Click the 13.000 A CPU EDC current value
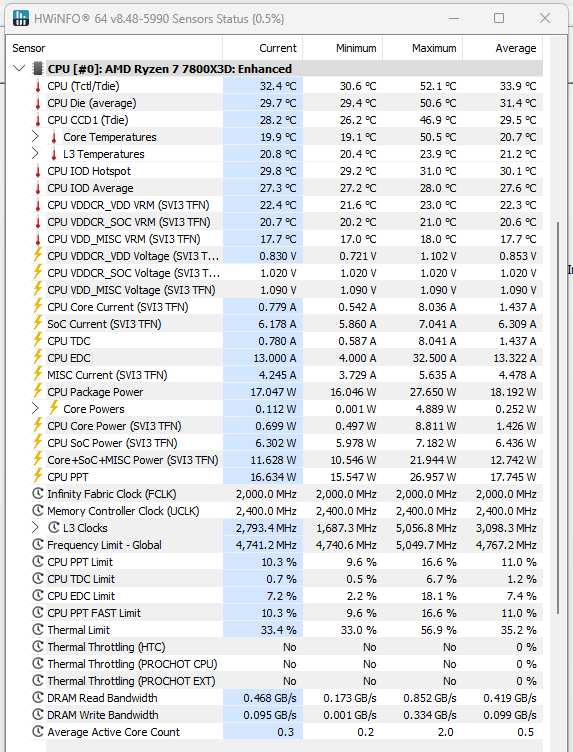 click(275, 358)
